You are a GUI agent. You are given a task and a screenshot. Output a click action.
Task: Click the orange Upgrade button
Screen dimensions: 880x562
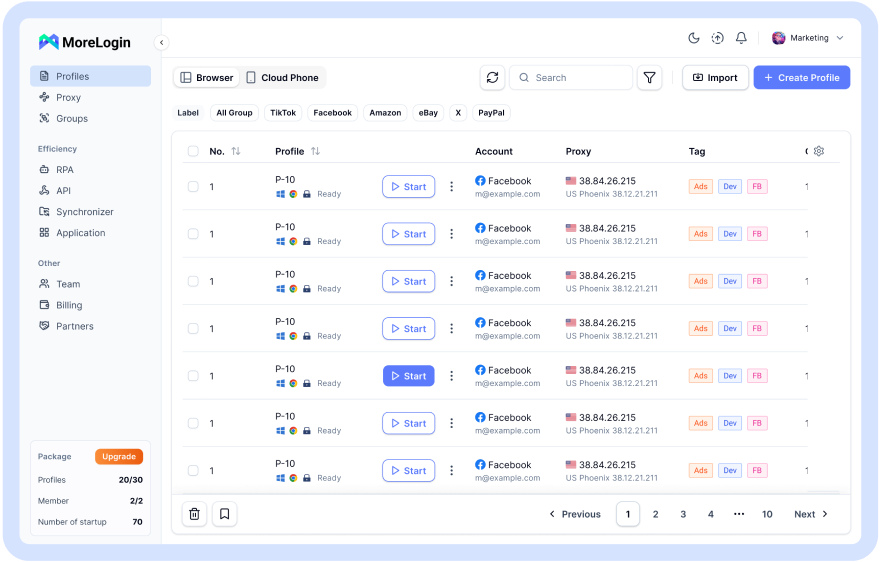[119, 457]
